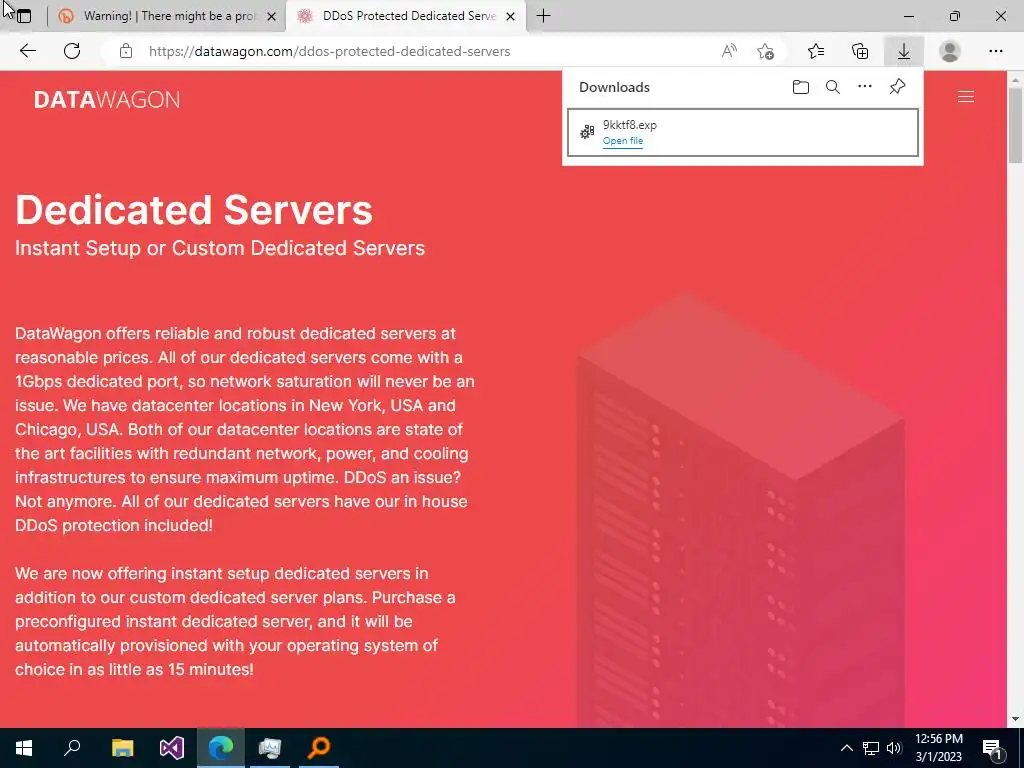1024x768 pixels.
Task: Click the Read aloud icon
Action: coord(729,51)
